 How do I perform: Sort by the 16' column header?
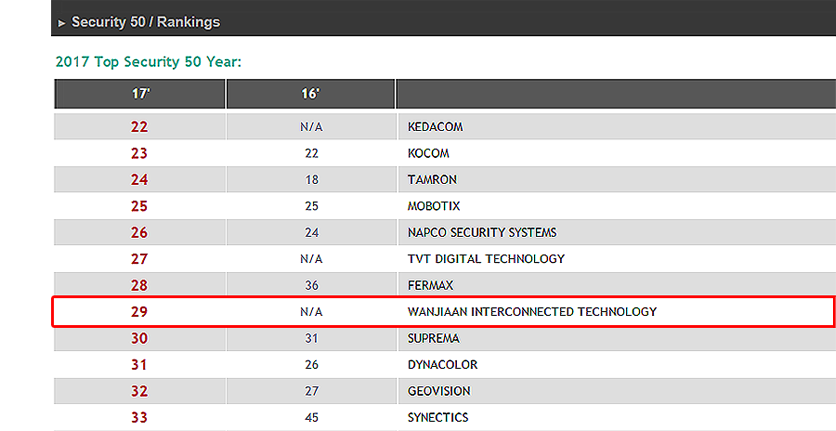pos(310,94)
